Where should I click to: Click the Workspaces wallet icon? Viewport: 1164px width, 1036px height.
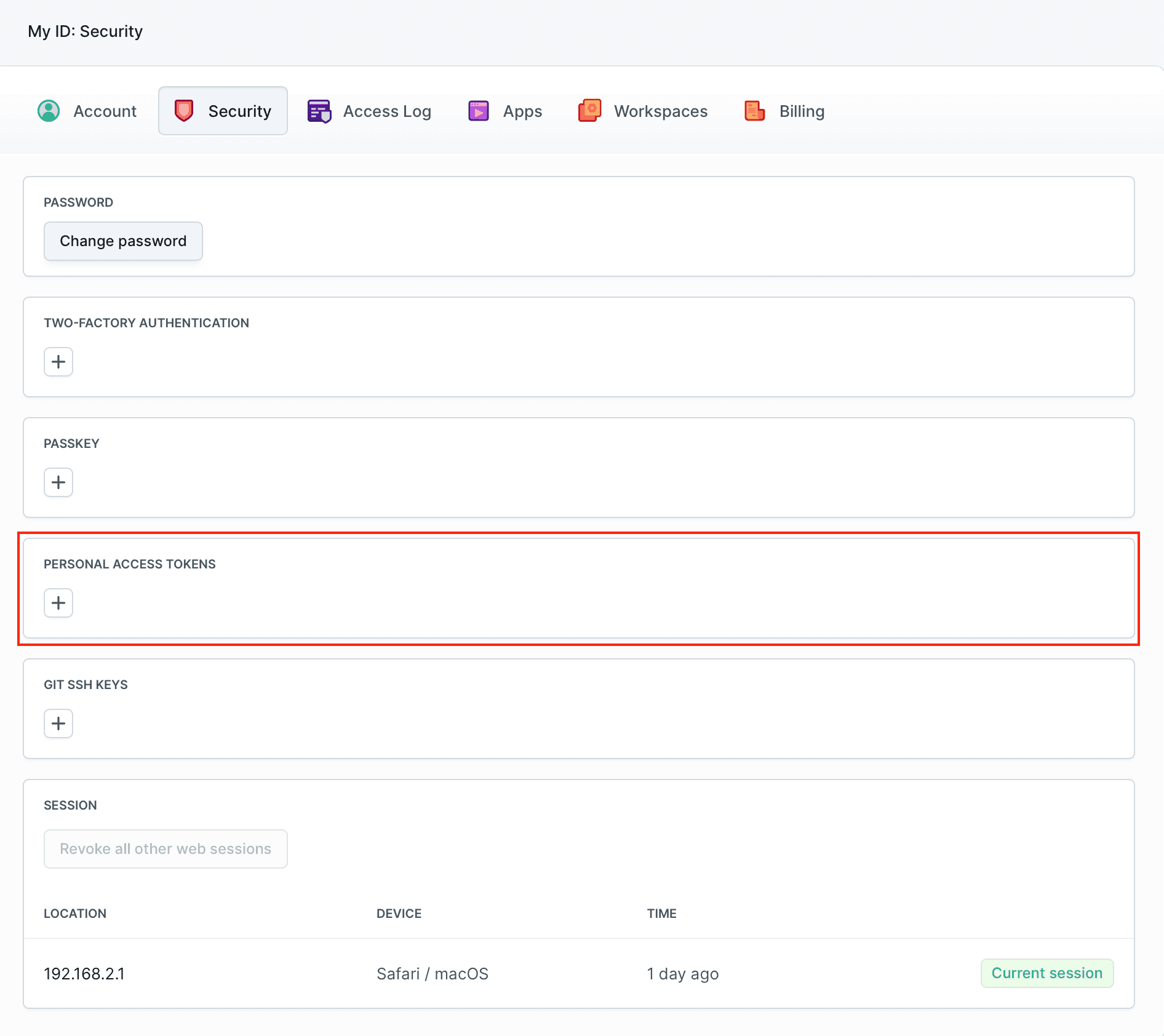(590, 111)
